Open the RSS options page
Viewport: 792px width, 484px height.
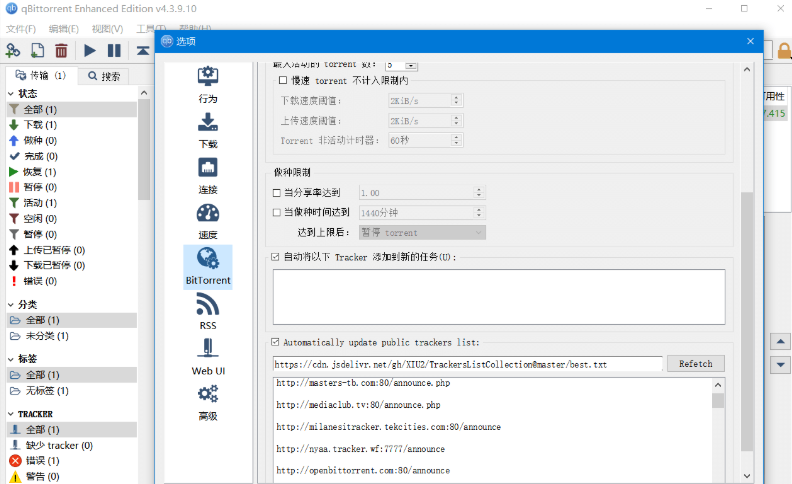208,312
